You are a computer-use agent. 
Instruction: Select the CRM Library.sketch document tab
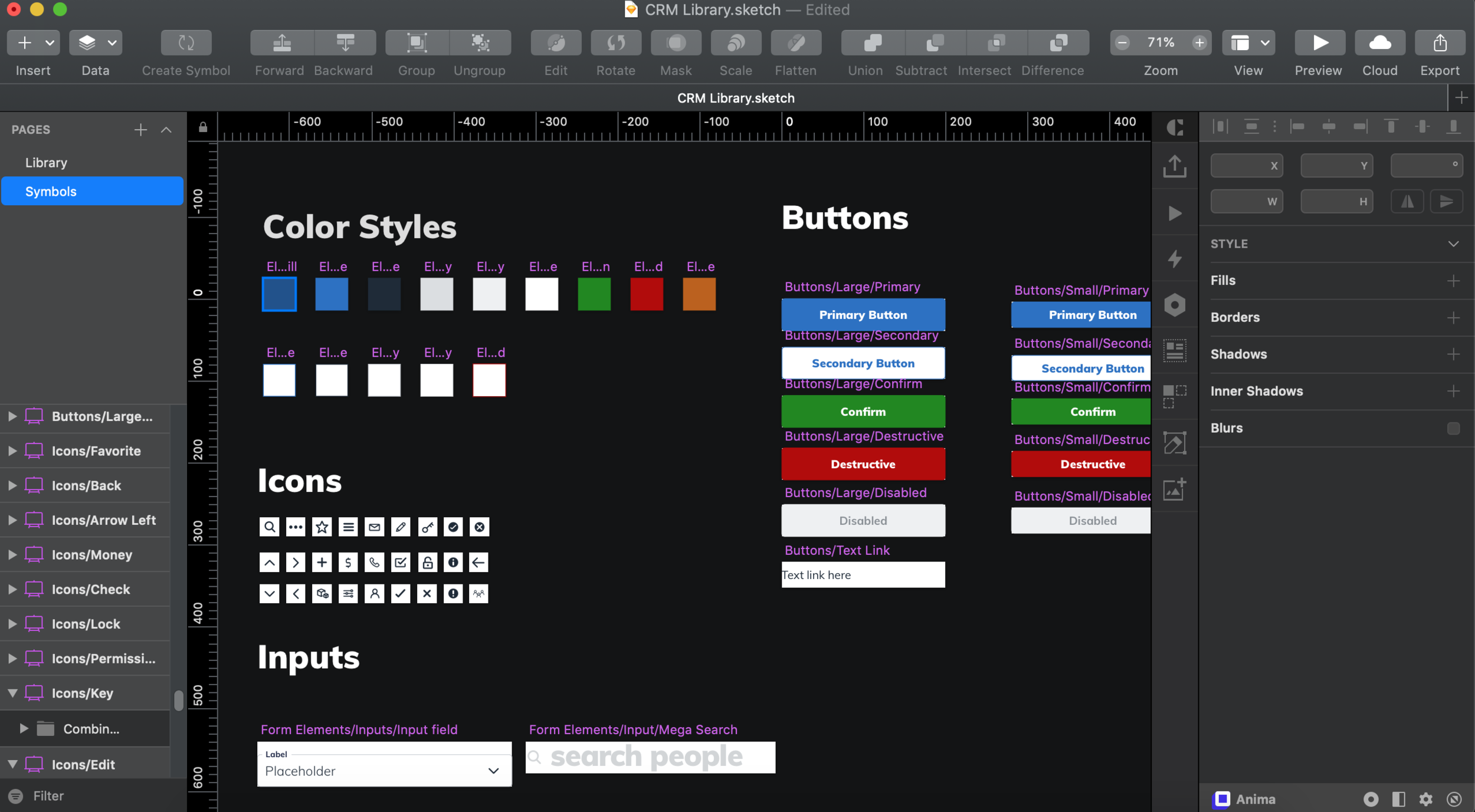pyautogui.click(x=736, y=98)
